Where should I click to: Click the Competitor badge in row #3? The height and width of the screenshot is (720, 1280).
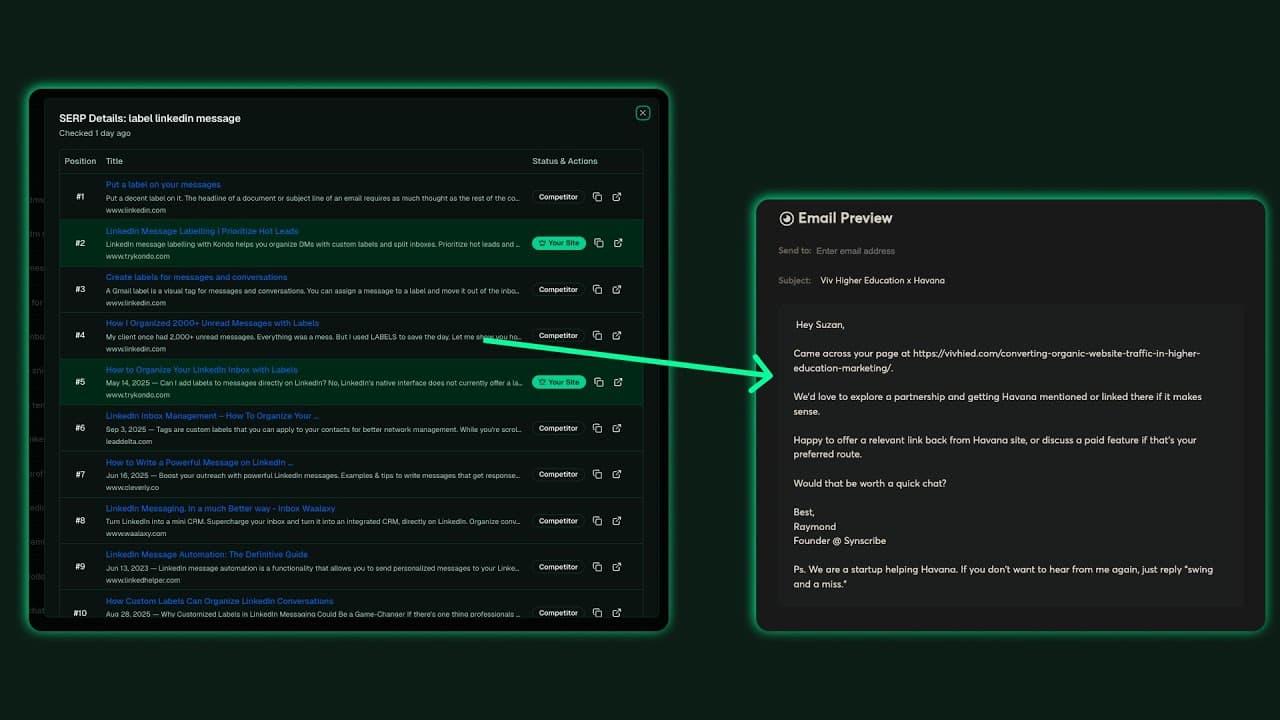point(558,289)
